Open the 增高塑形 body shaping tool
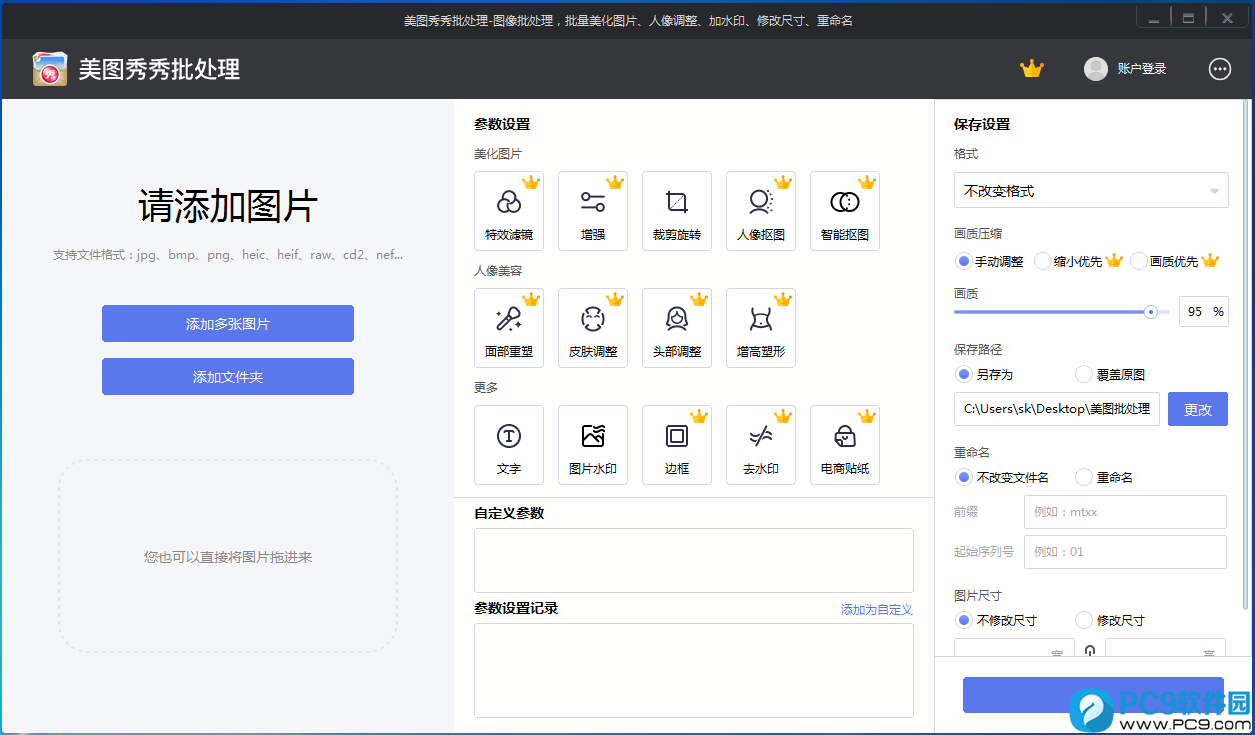 (x=761, y=328)
